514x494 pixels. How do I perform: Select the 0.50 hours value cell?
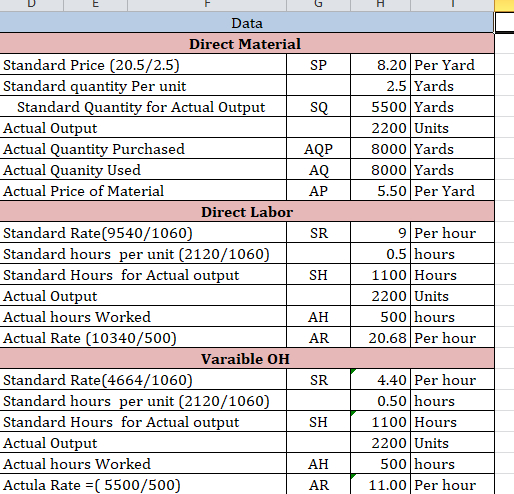pyautogui.click(x=381, y=401)
